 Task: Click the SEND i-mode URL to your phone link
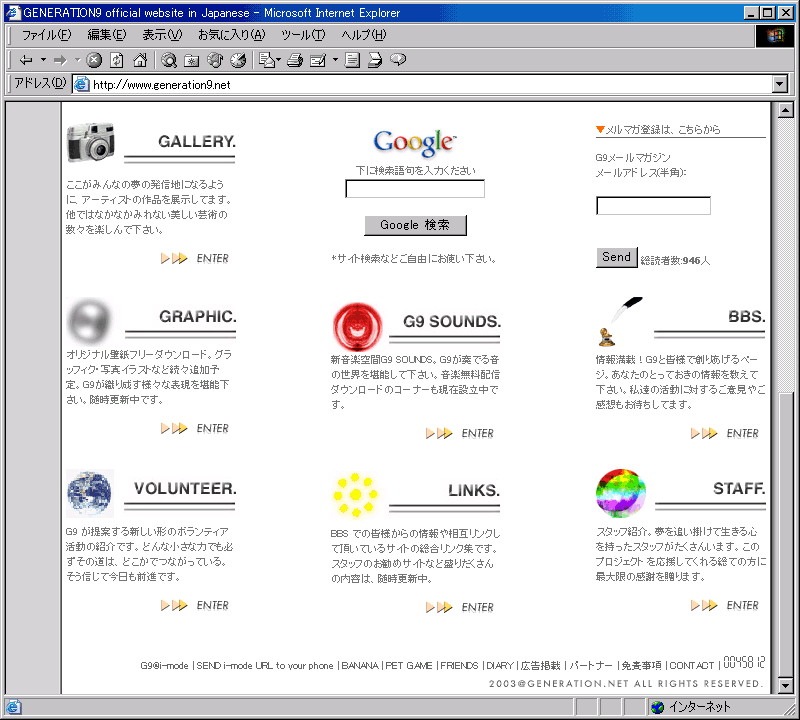point(265,665)
